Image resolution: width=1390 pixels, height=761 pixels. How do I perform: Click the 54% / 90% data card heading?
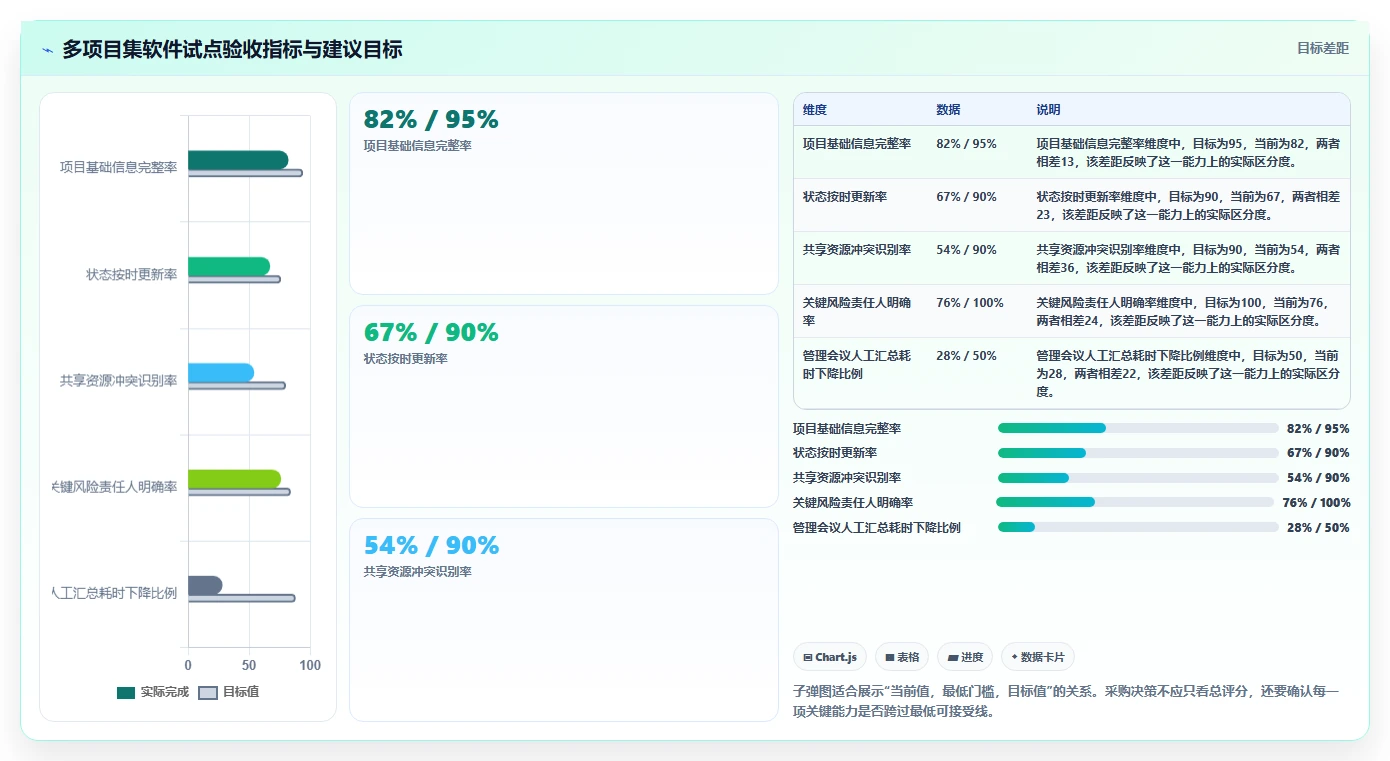(431, 545)
